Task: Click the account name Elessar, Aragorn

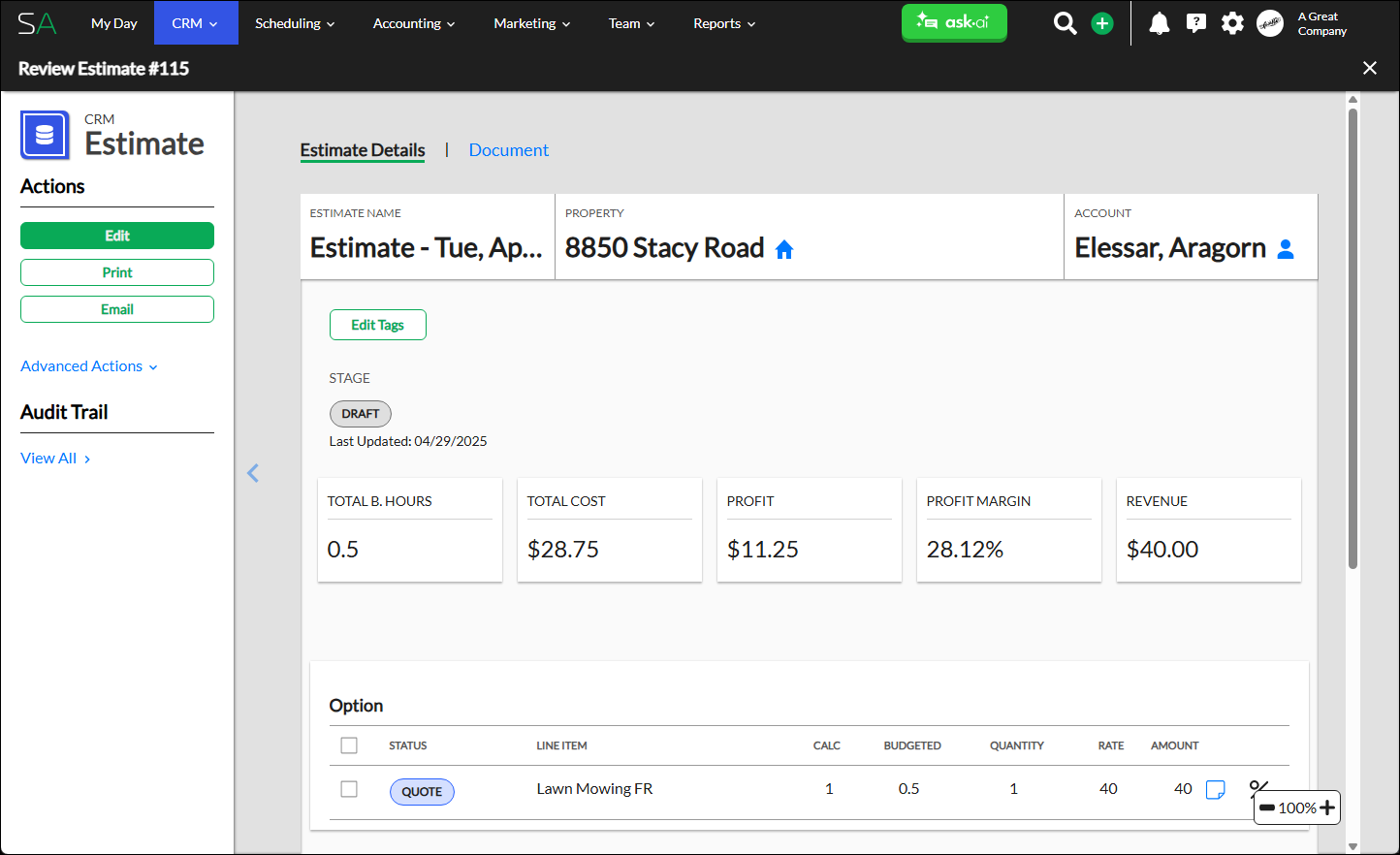Action: (x=1170, y=248)
